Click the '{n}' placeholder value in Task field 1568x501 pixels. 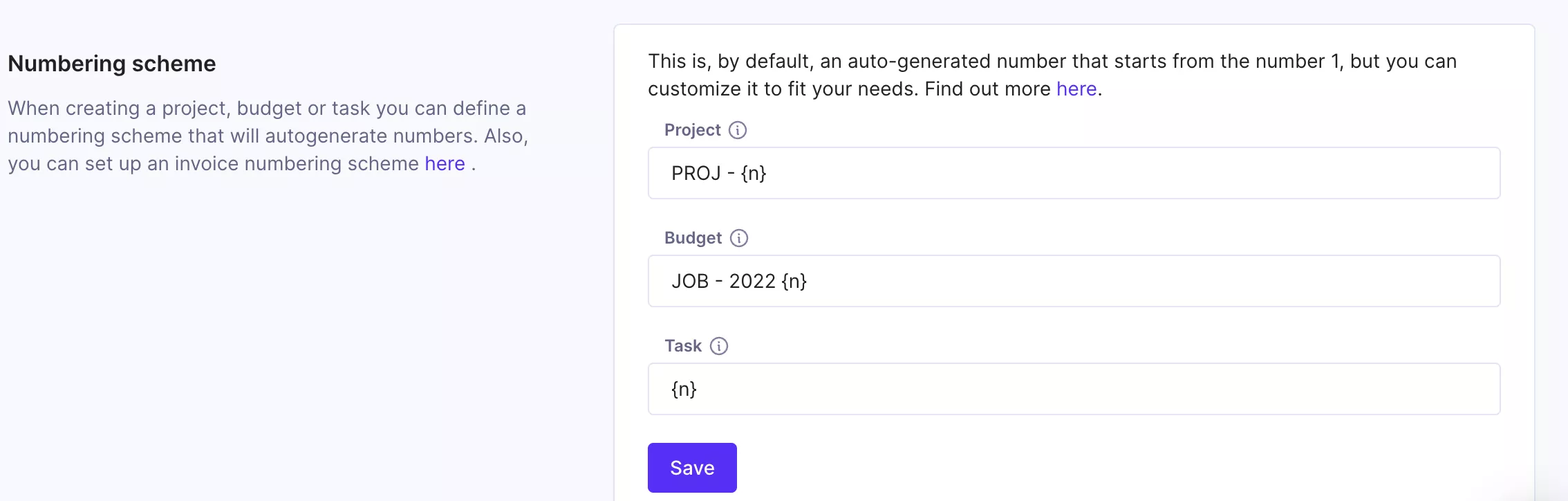(684, 389)
